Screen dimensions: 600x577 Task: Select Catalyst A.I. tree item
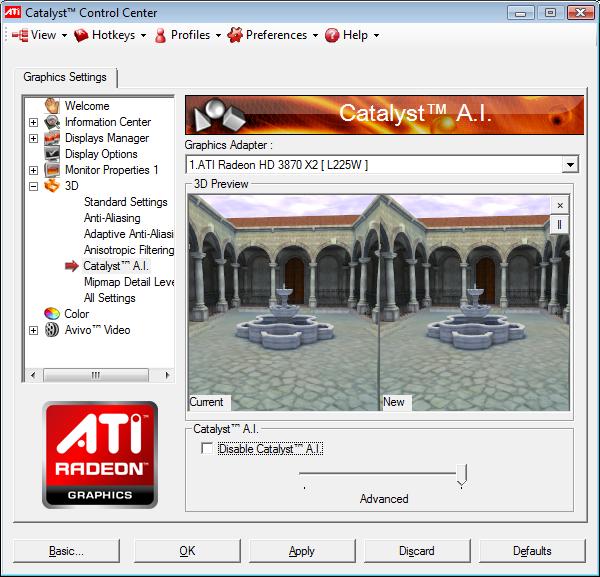pos(116,266)
